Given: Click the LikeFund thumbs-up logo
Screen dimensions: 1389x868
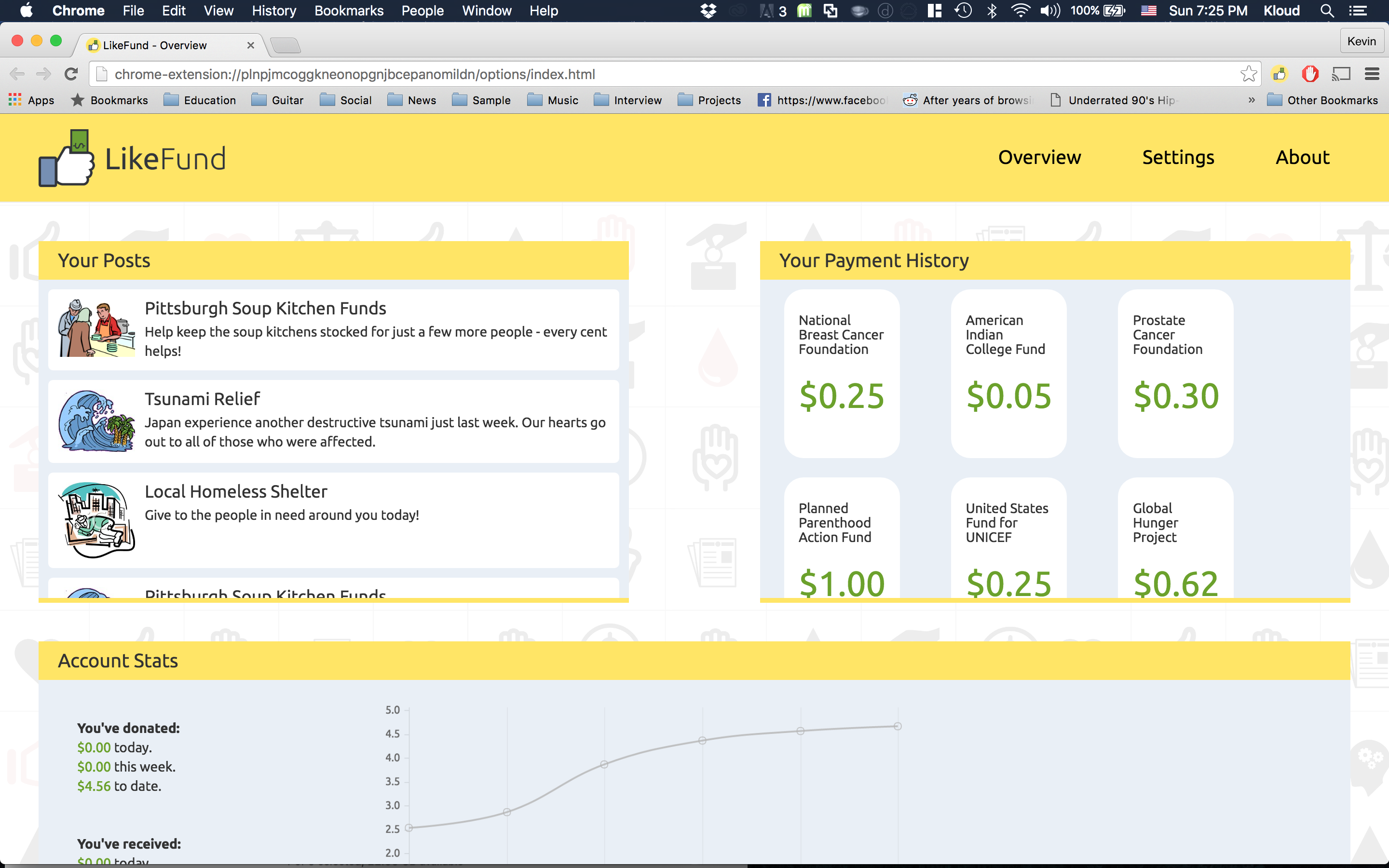Looking at the screenshot, I should (x=67, y=158).
